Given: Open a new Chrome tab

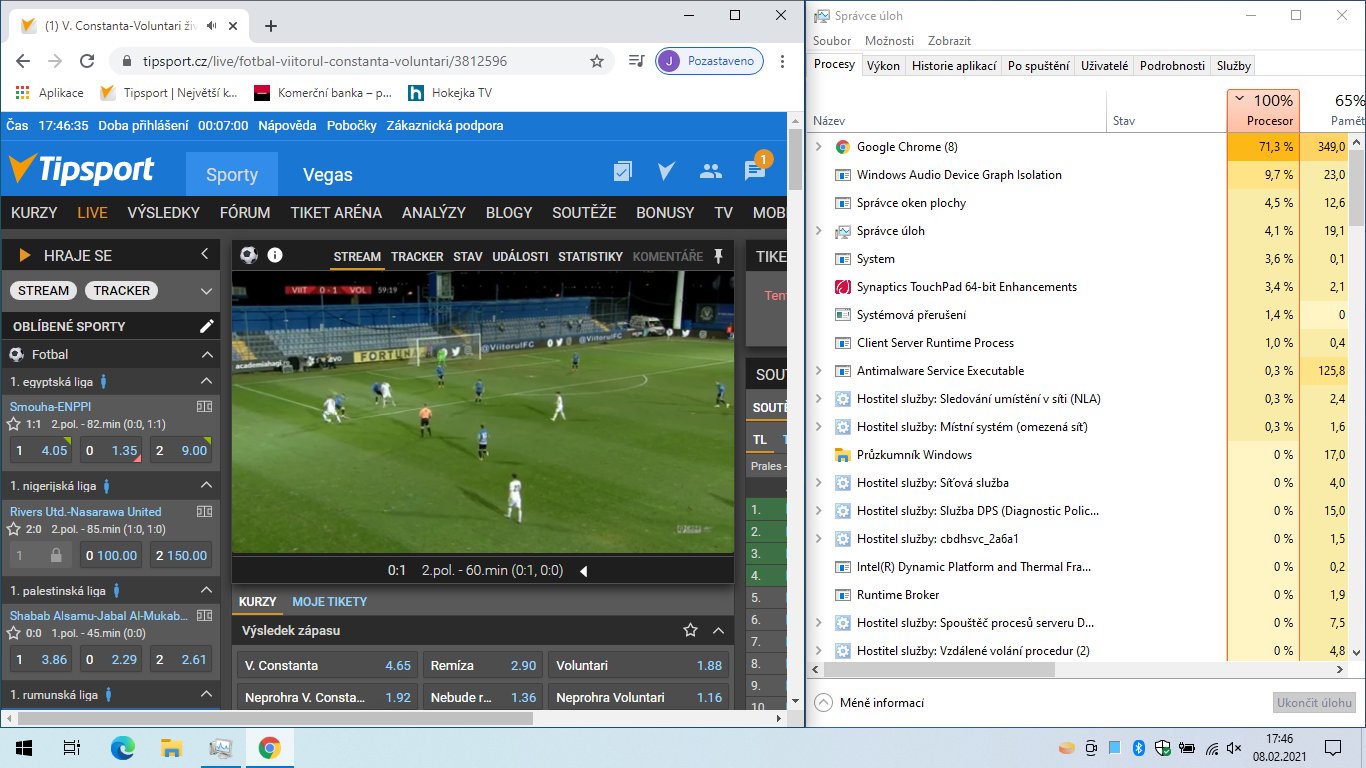Looking at the screenshot, I should (271, 26).
